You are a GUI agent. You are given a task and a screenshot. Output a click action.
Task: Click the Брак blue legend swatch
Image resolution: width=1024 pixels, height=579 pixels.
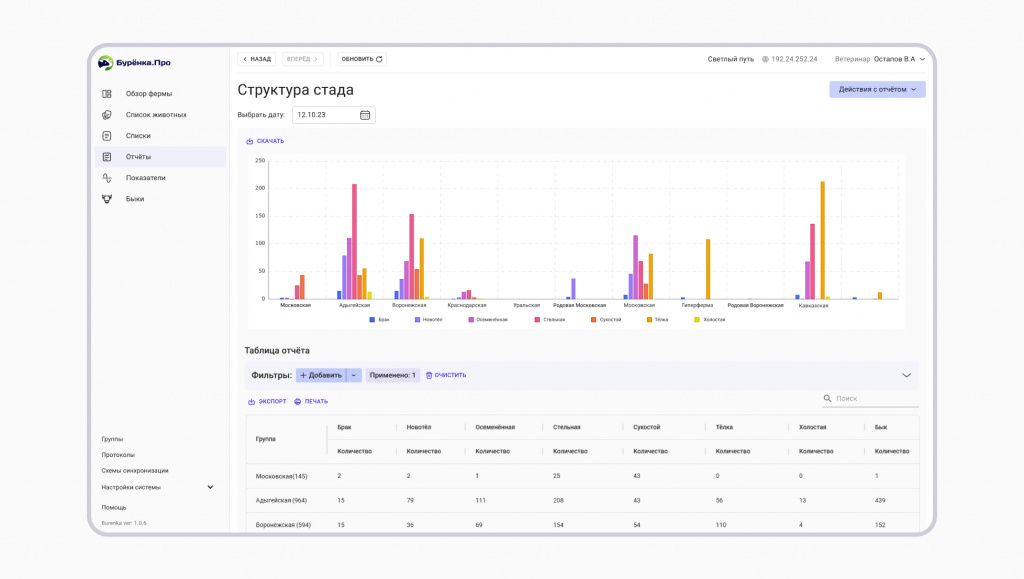pos(372,320)
